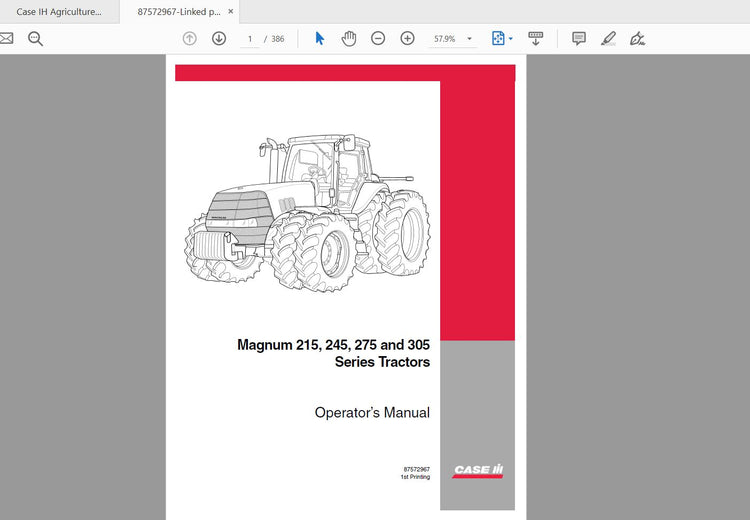Click the document number 87572967 on page
The height and width of the screenshot is (520, 750).
point(417,469)
